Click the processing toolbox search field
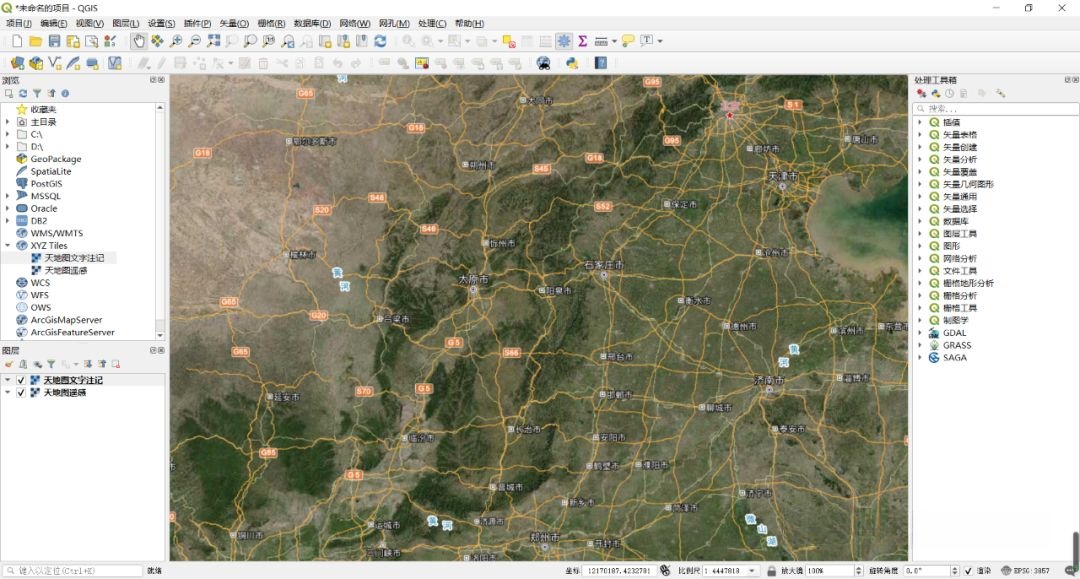 click(1000, 108)
